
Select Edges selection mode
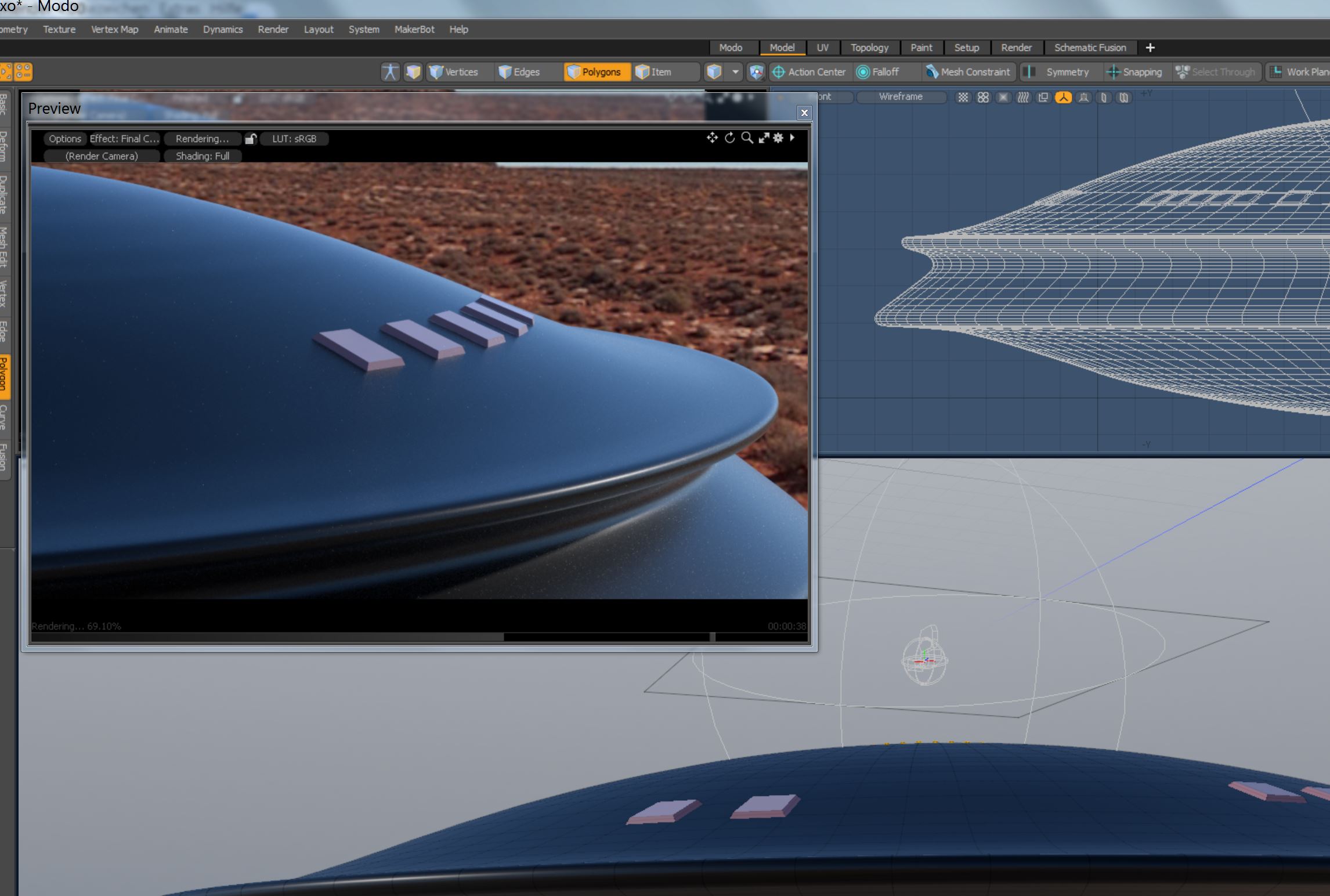pyautogui.click(x=519, y=72)
